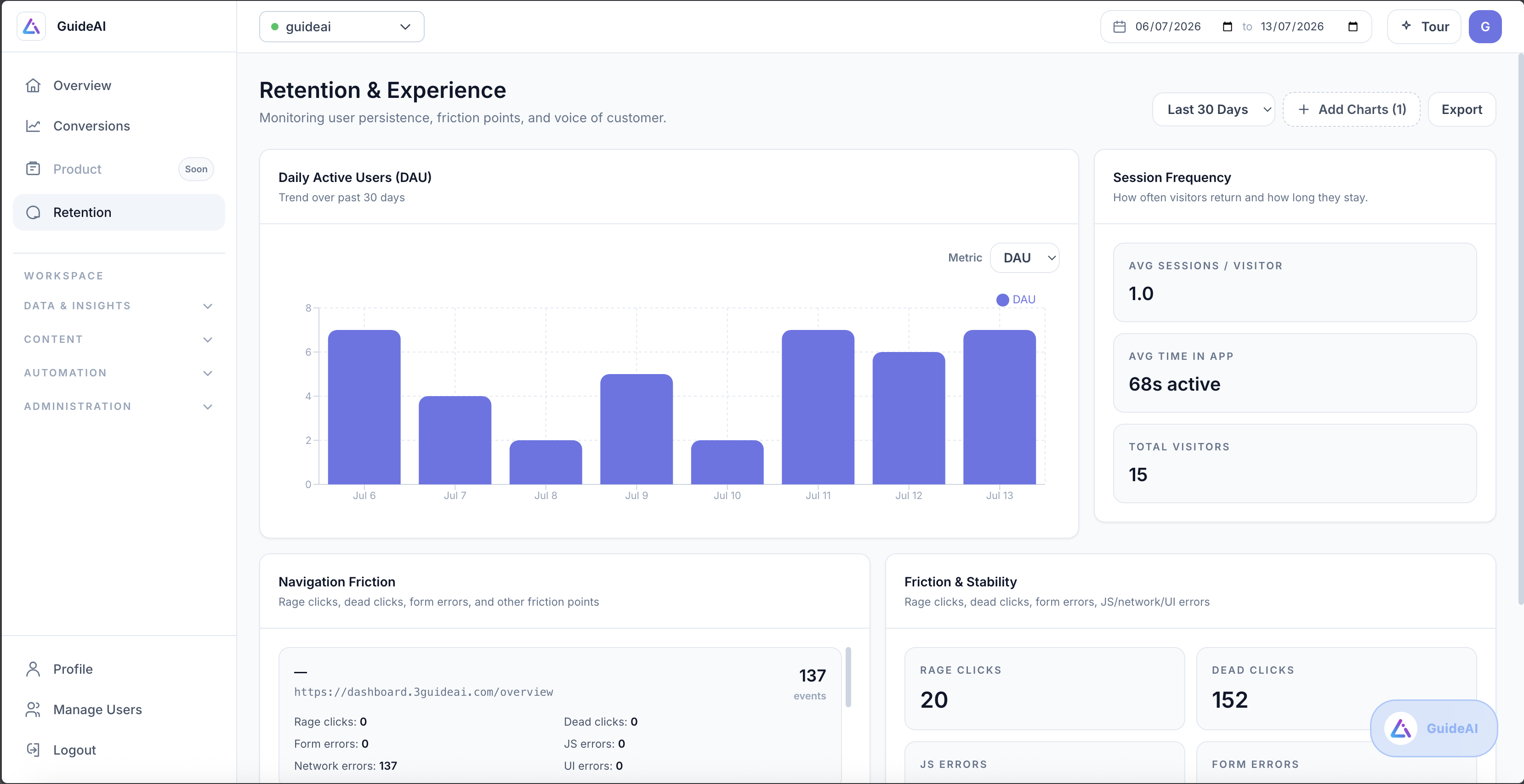Open the DAU Metric dropdown
1524x784 pixels.
[x=1025, y=258]
